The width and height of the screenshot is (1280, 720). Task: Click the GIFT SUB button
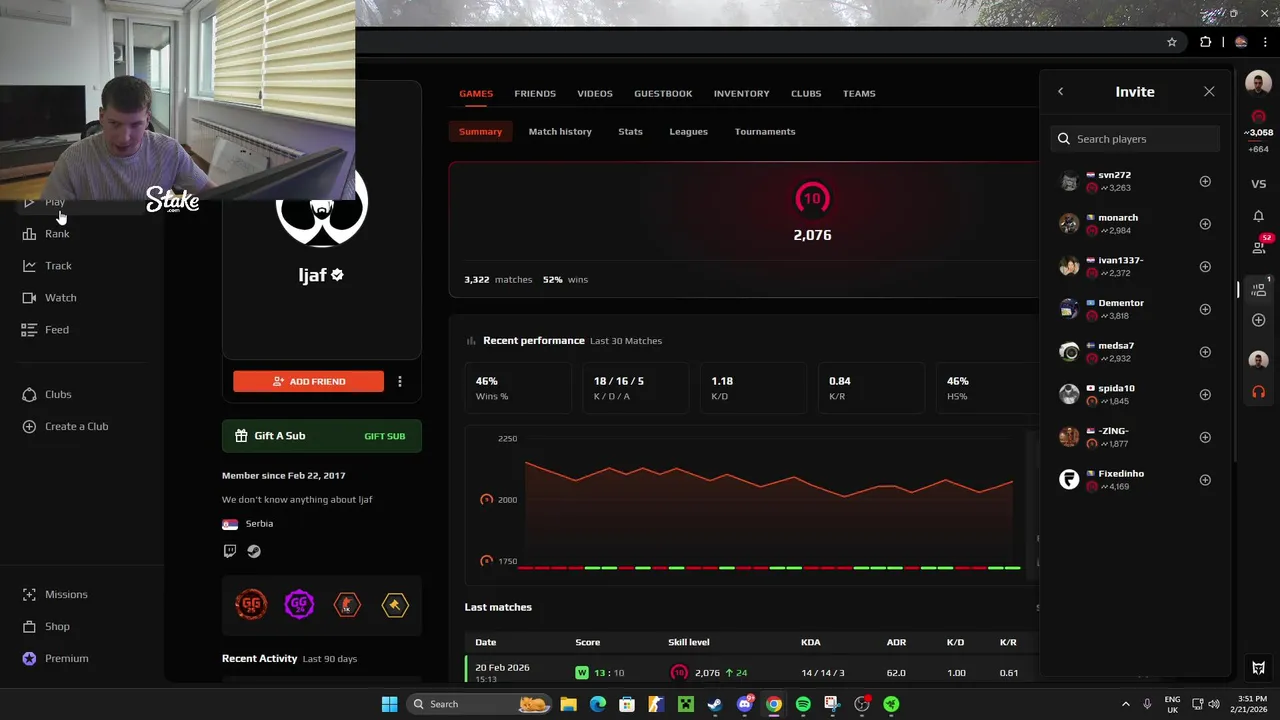(x=385, y=436)
